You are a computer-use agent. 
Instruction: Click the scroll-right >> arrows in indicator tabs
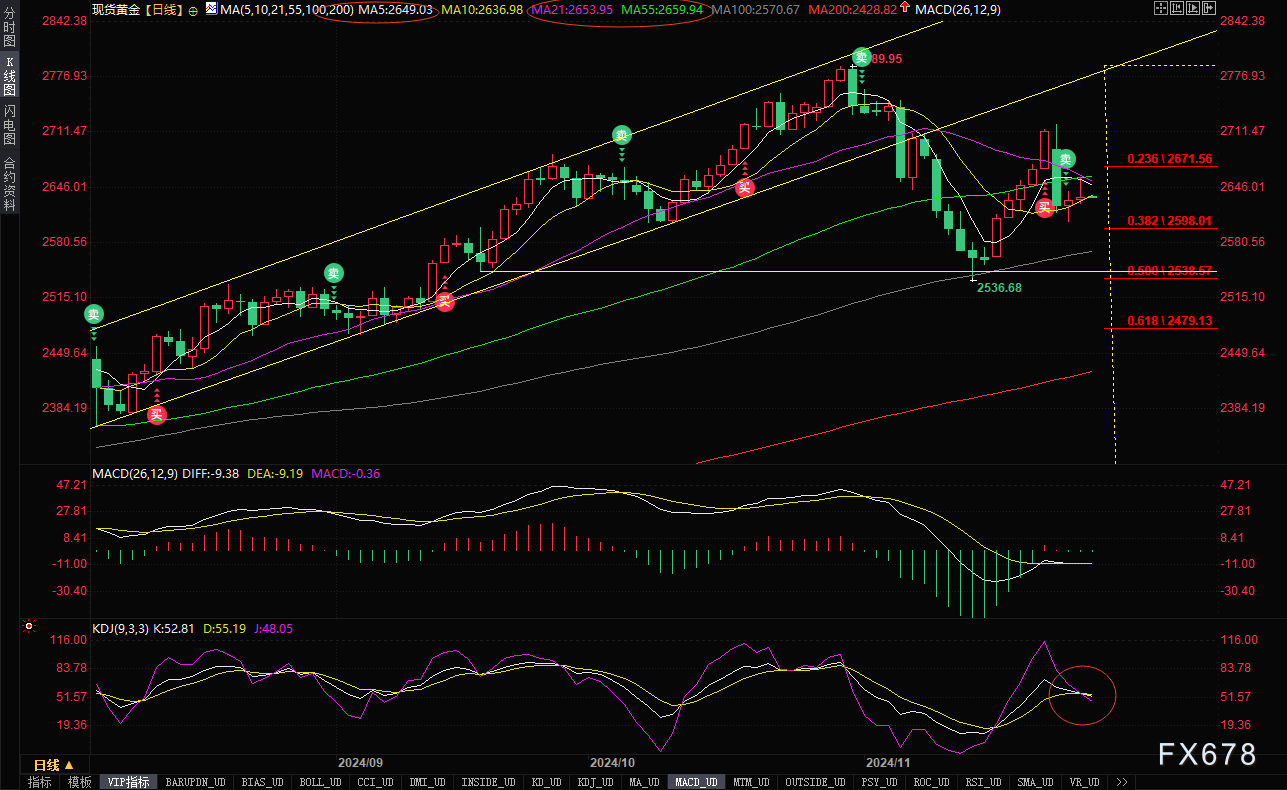click(x=1122, y=782)
